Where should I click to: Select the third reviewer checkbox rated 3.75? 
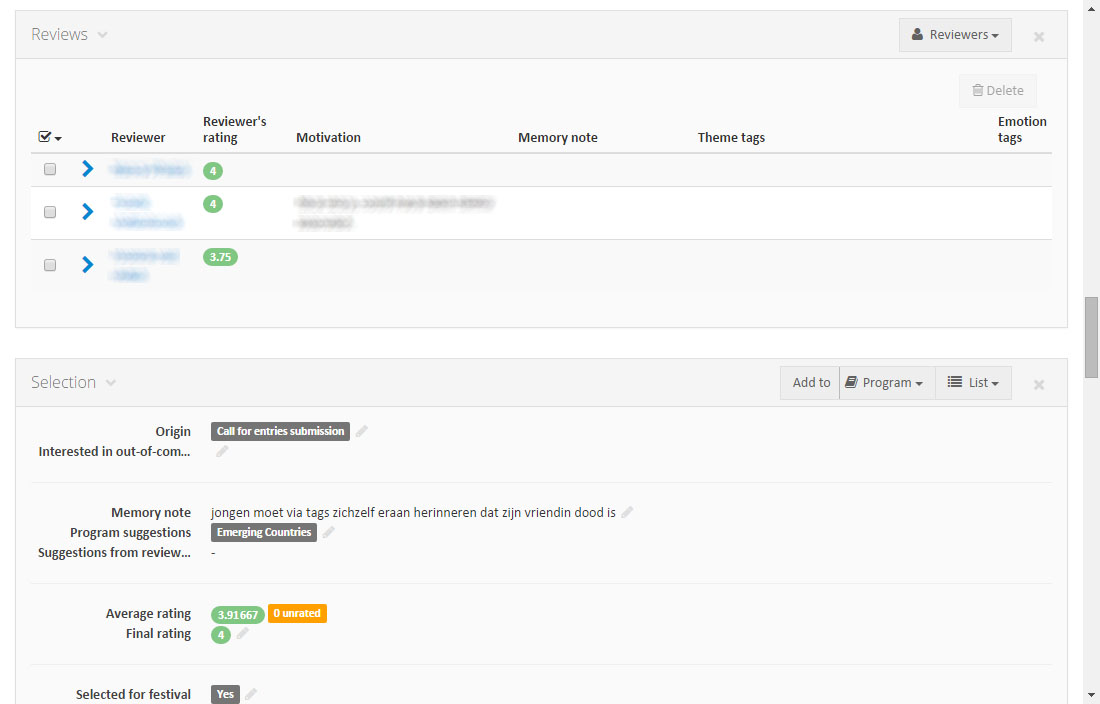tap(50, 265)
